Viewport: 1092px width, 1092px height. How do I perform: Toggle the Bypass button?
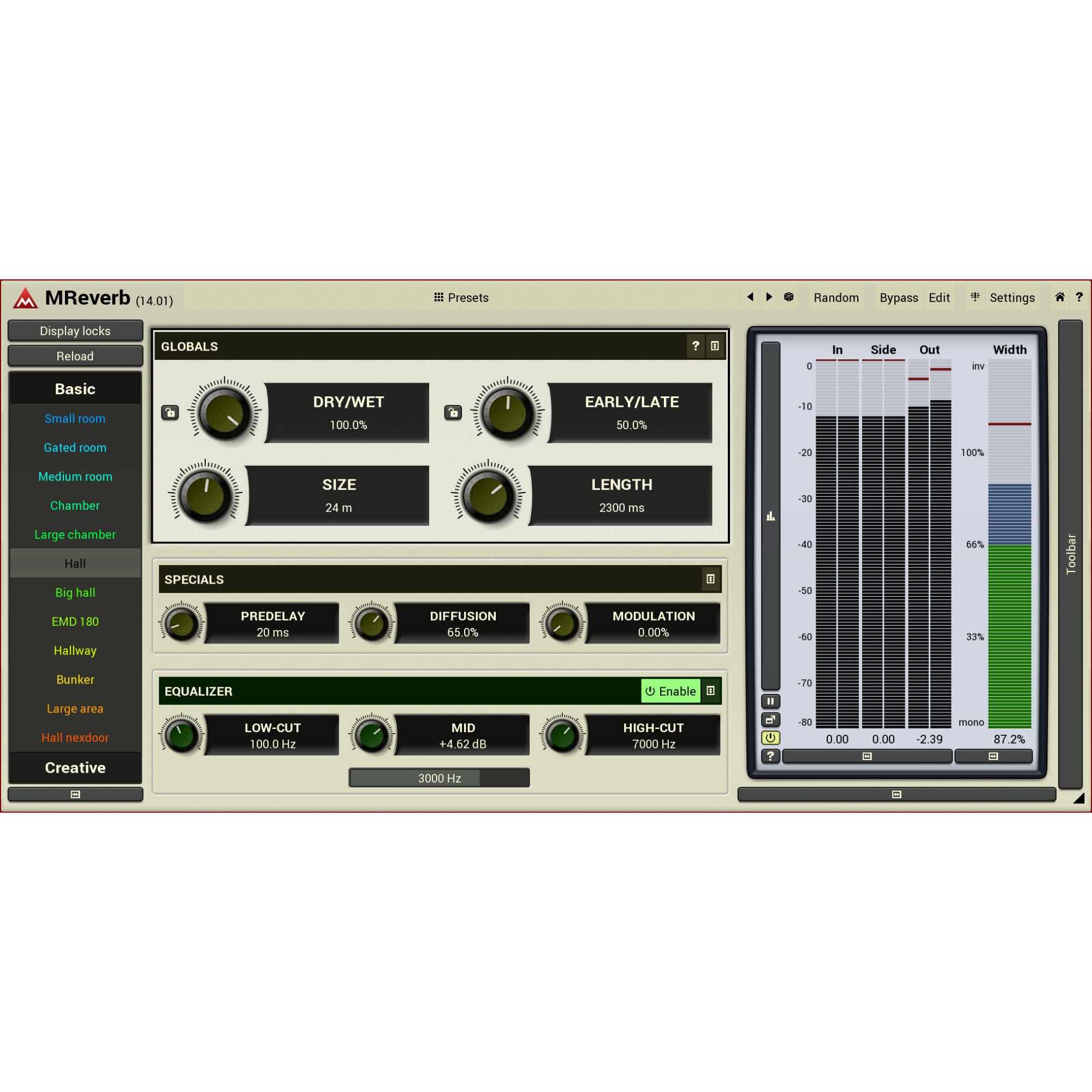coord(899,298)
